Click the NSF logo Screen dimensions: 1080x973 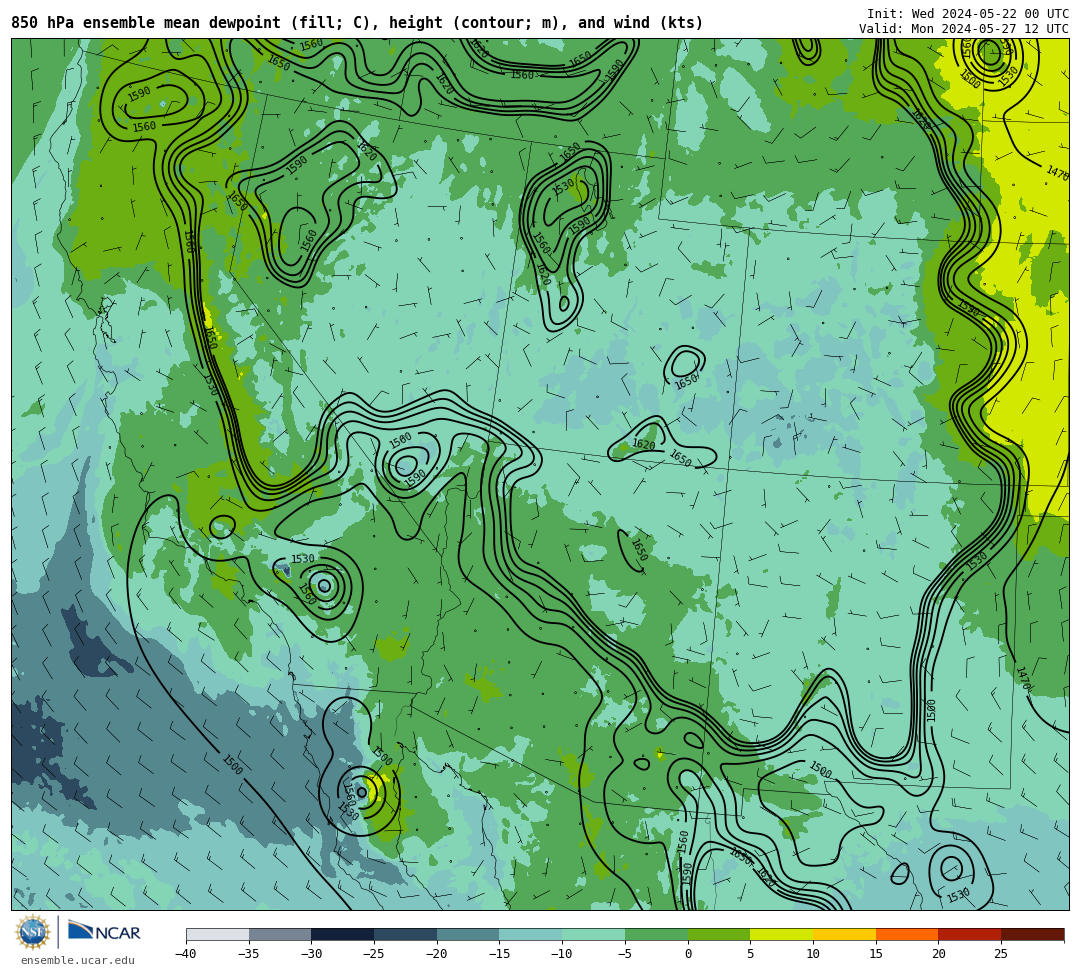pyautogui.click(x=33, y=932)
